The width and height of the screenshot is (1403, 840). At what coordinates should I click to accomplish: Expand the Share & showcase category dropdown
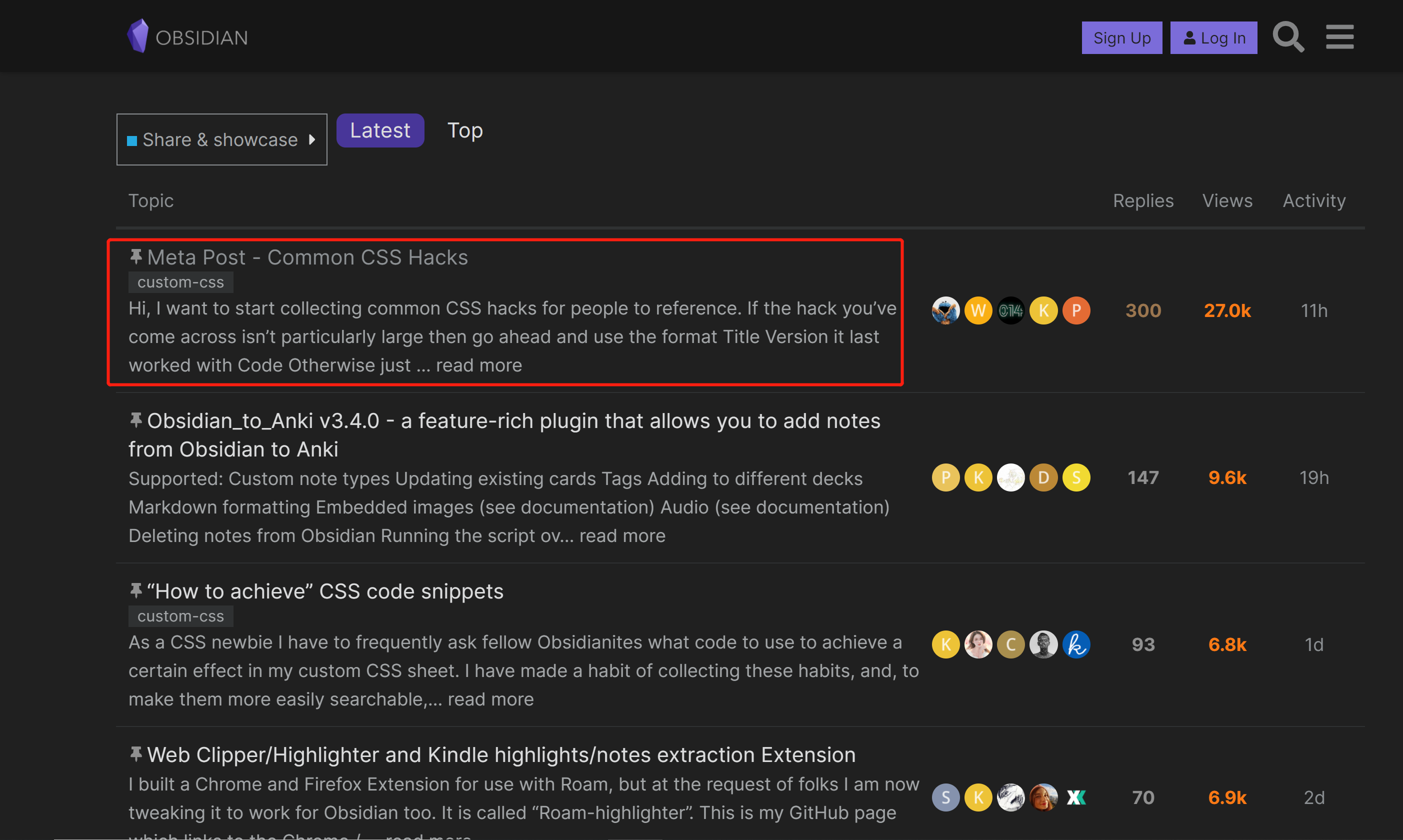[221, 139]
